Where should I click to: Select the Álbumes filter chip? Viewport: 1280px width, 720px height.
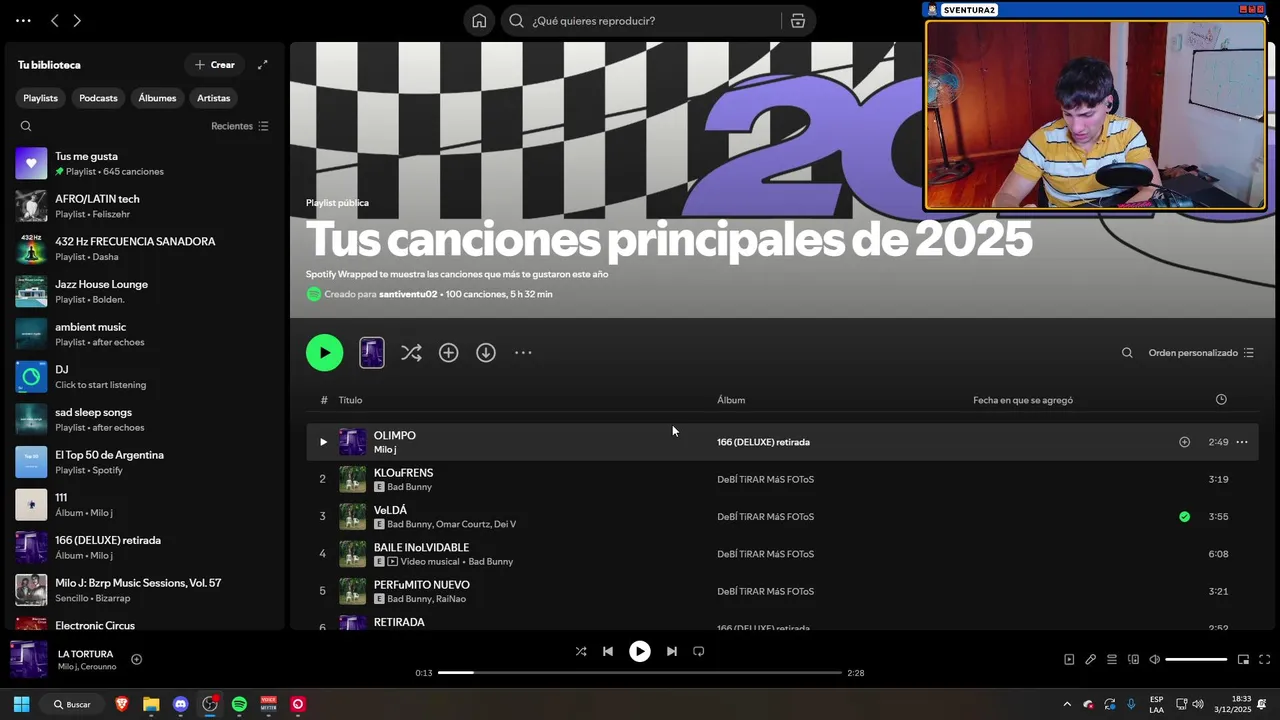click(157, 98)
